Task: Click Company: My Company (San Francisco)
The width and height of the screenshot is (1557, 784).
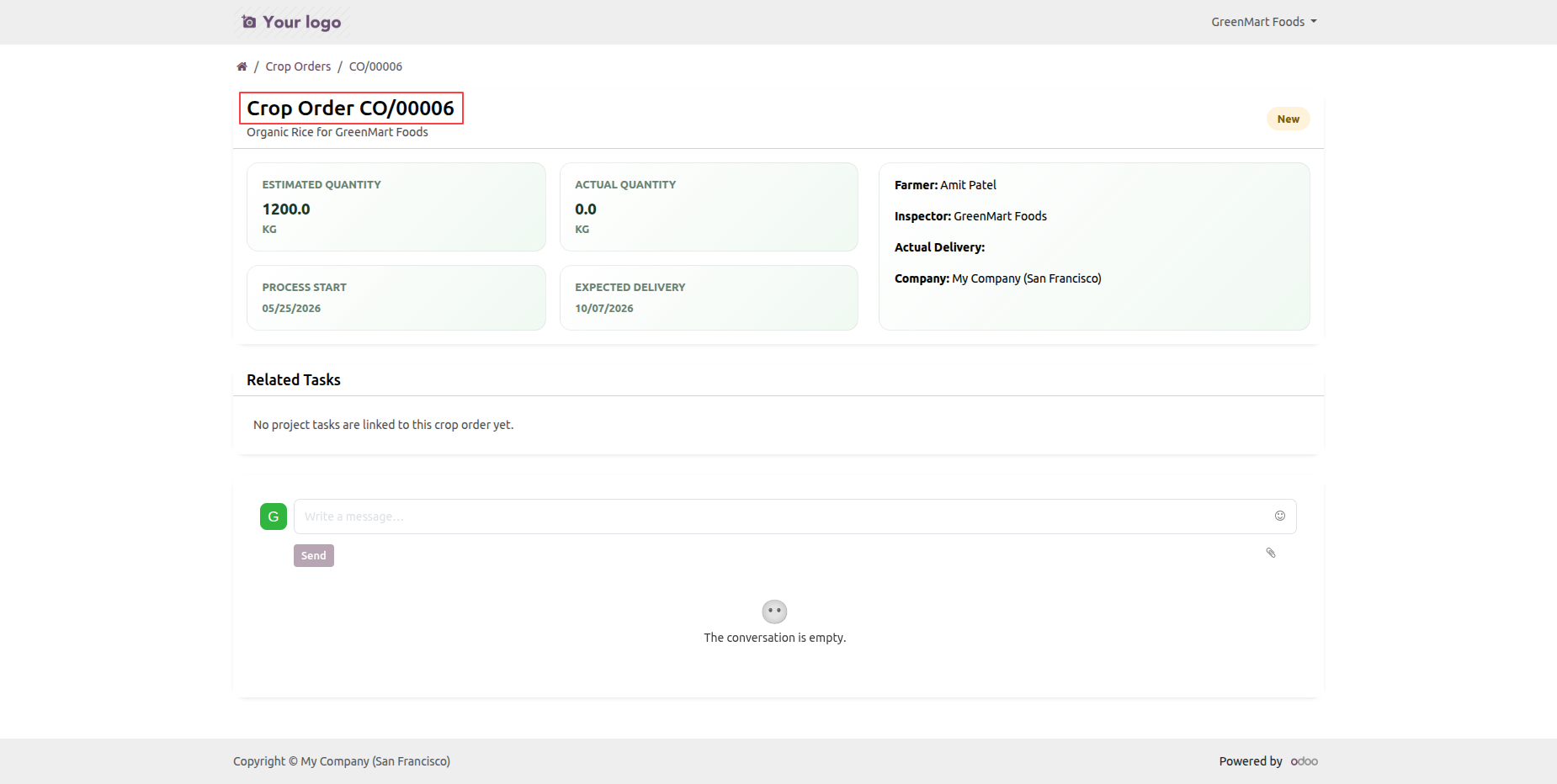Action: 997,278
